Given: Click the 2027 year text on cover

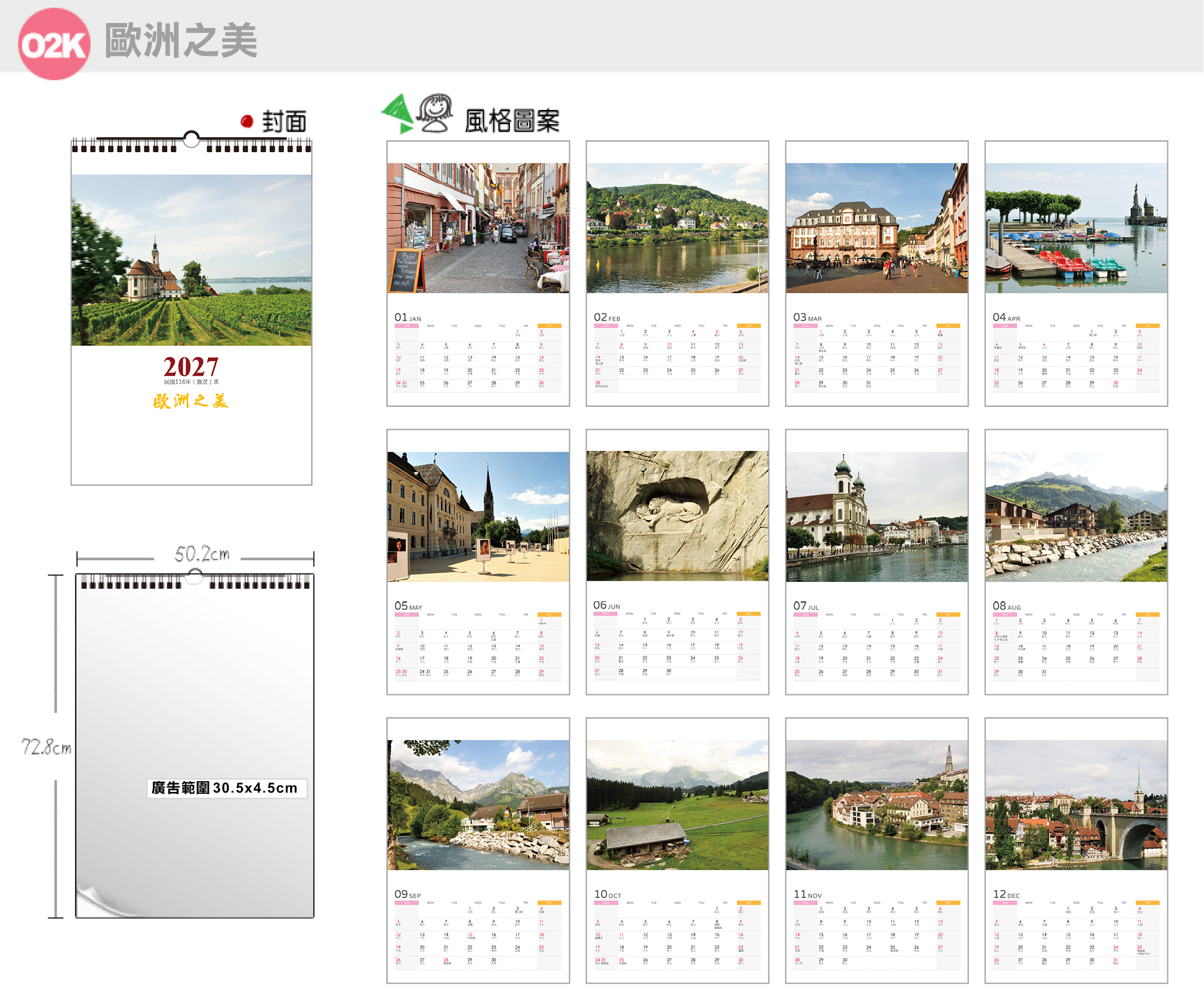Looking at the screenshot, I should [x=191, y=366].
